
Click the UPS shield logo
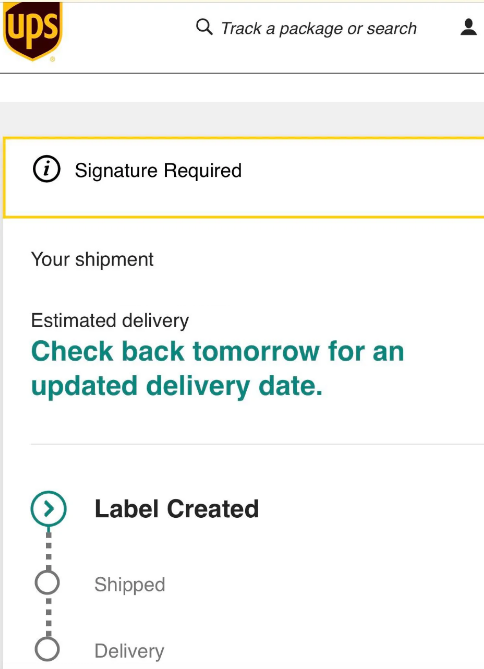point(32,31)
